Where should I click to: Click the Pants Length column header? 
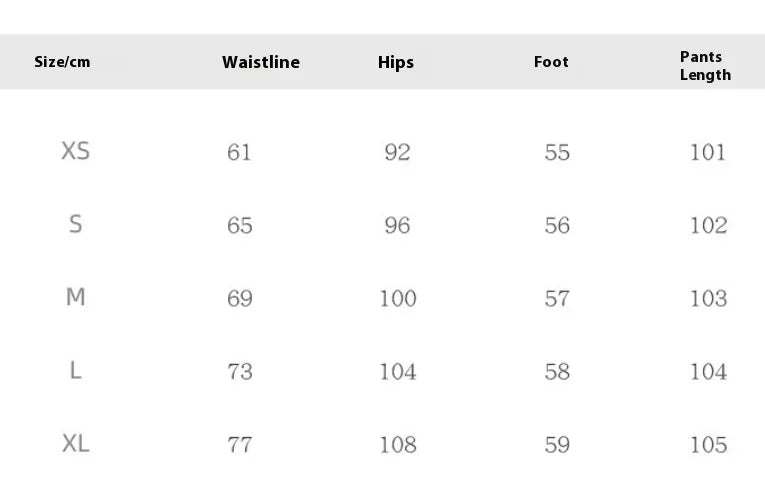tap(705, 66)
